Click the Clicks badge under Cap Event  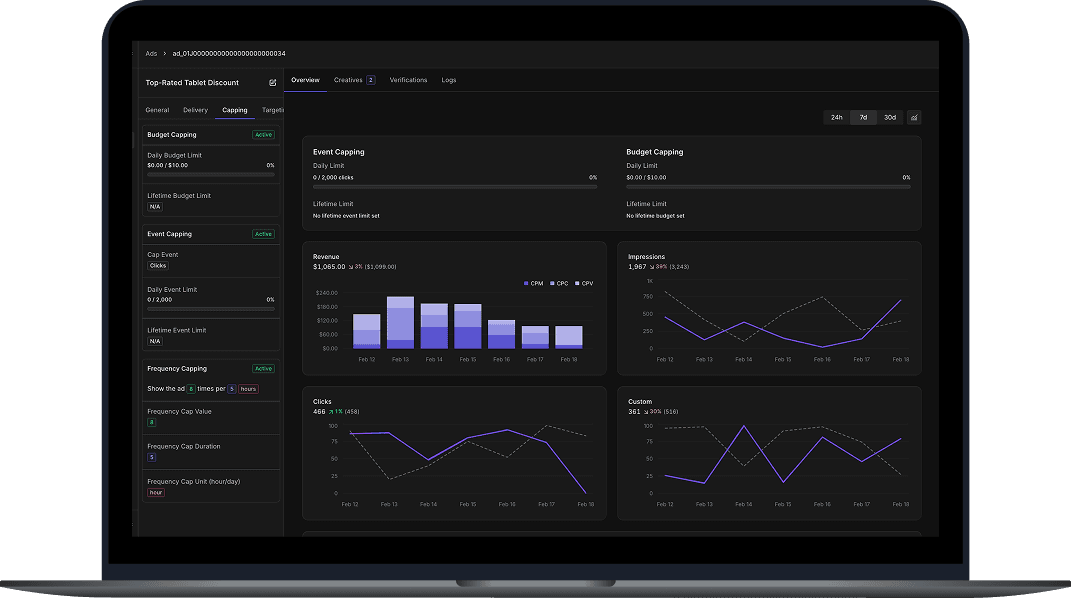[158, 266]
